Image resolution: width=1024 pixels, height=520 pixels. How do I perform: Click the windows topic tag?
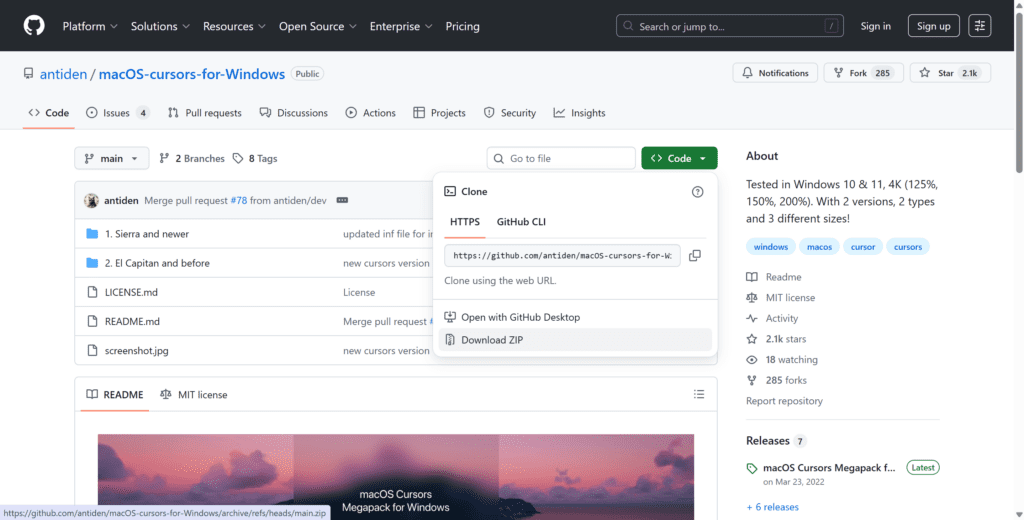tap(770, 247)
